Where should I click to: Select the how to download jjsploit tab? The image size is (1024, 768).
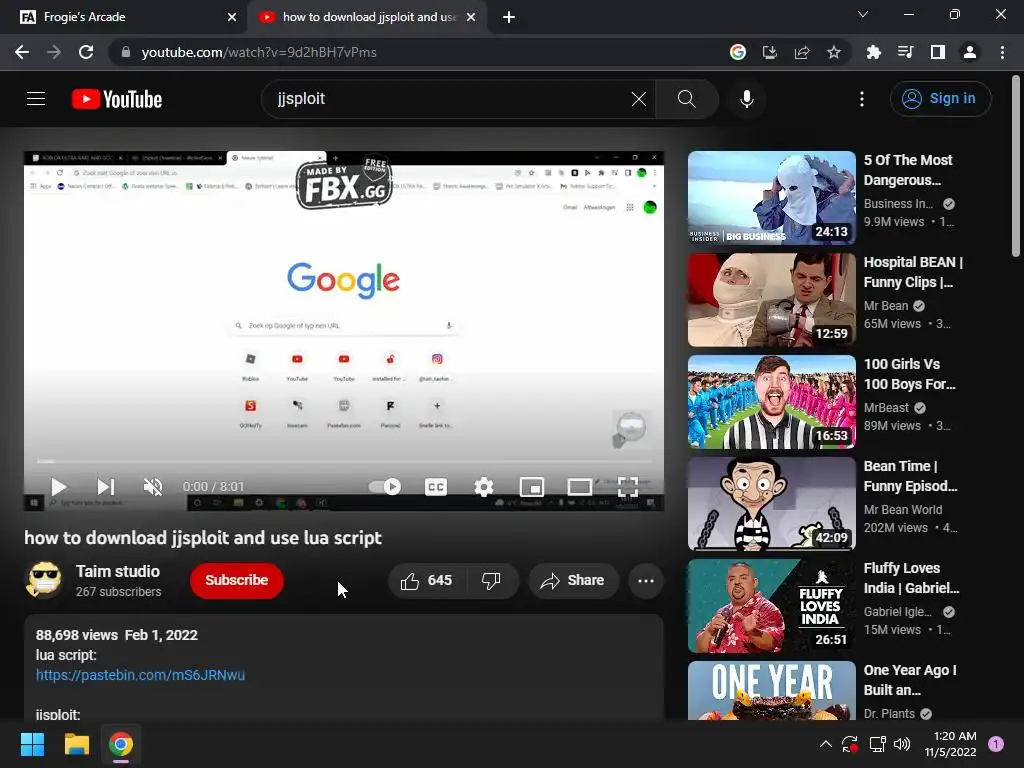(x=366, y=17)
